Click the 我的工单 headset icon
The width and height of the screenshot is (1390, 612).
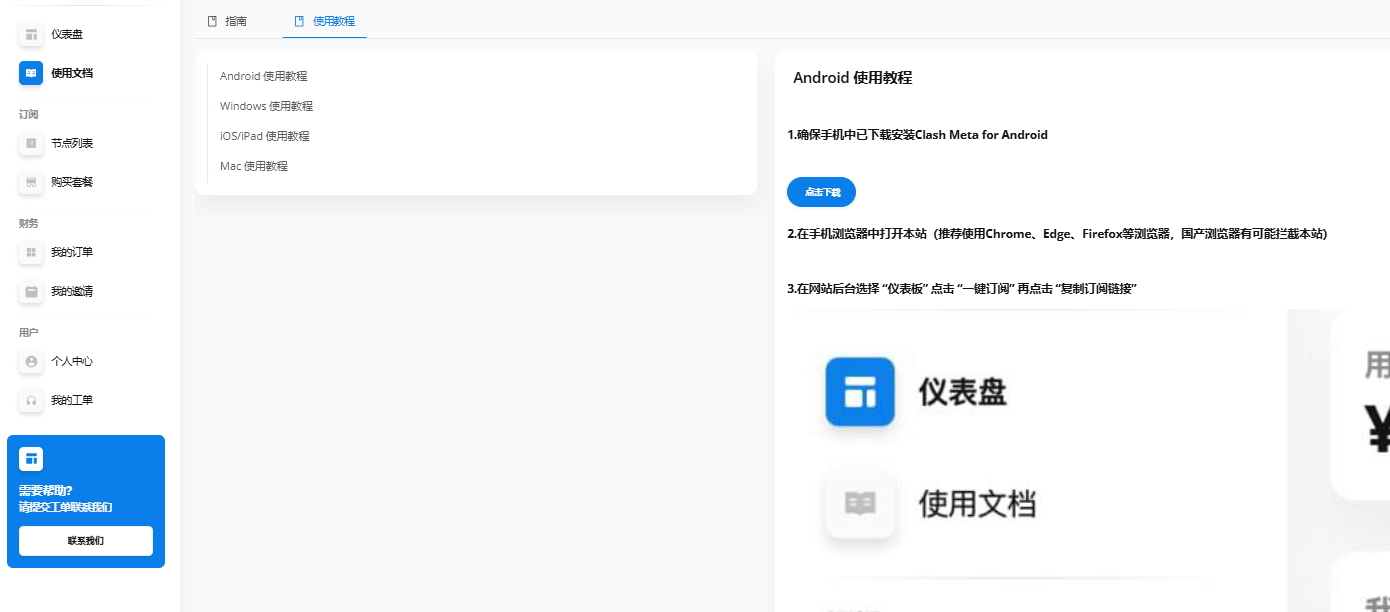tap(31, 401)
